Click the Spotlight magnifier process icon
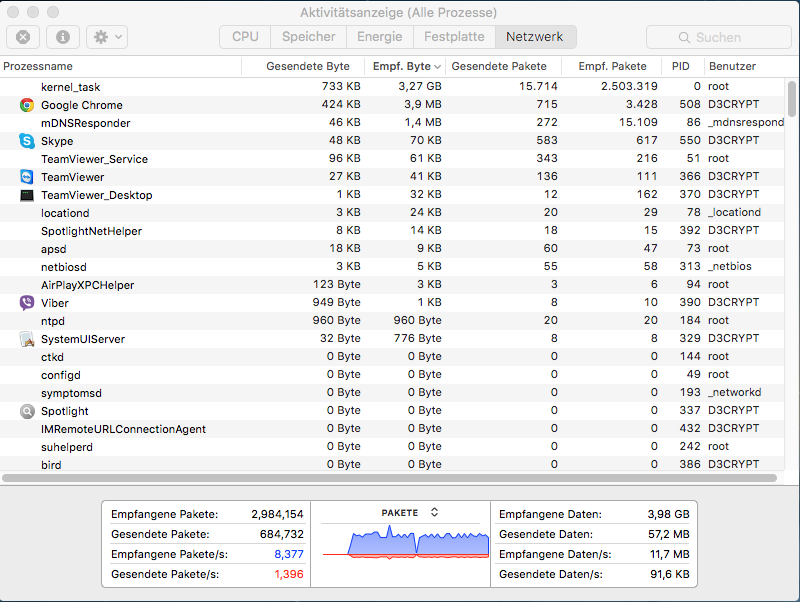Viewport: 800px width, 602px height. pyautogui.click(x=27, y=411)
